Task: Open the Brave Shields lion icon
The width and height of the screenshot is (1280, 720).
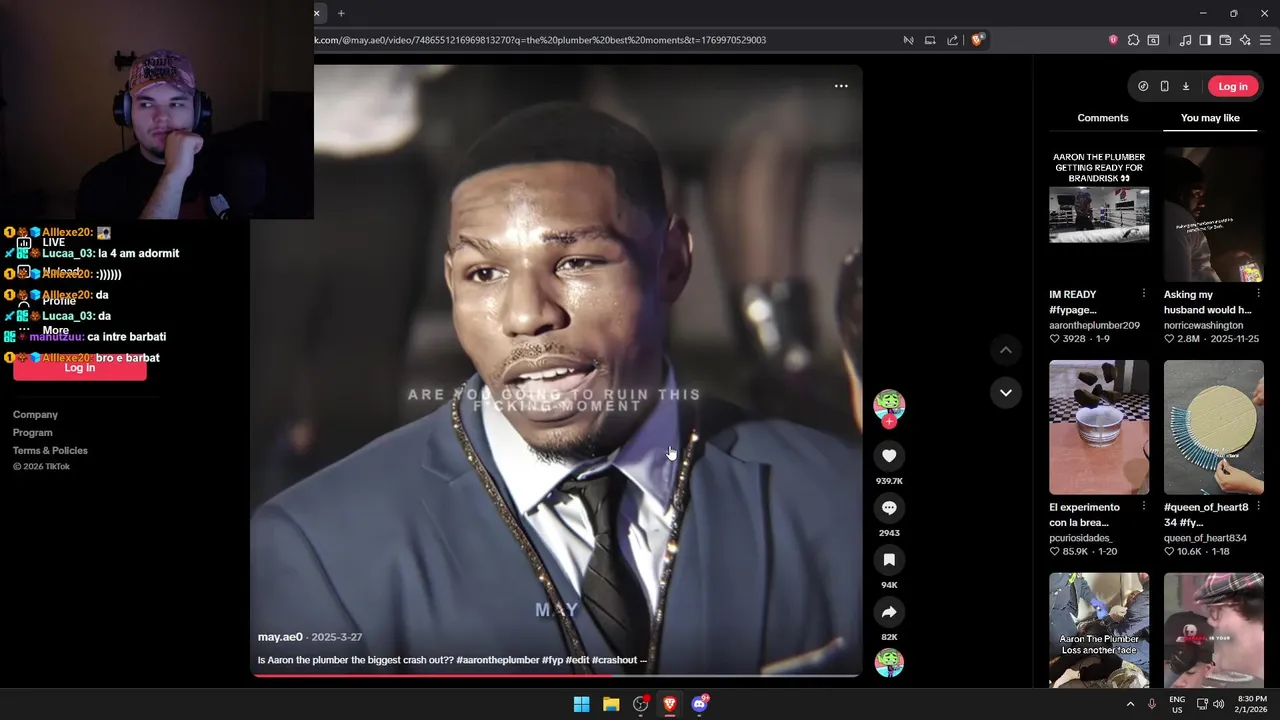Action: click(x=978, y=40)
